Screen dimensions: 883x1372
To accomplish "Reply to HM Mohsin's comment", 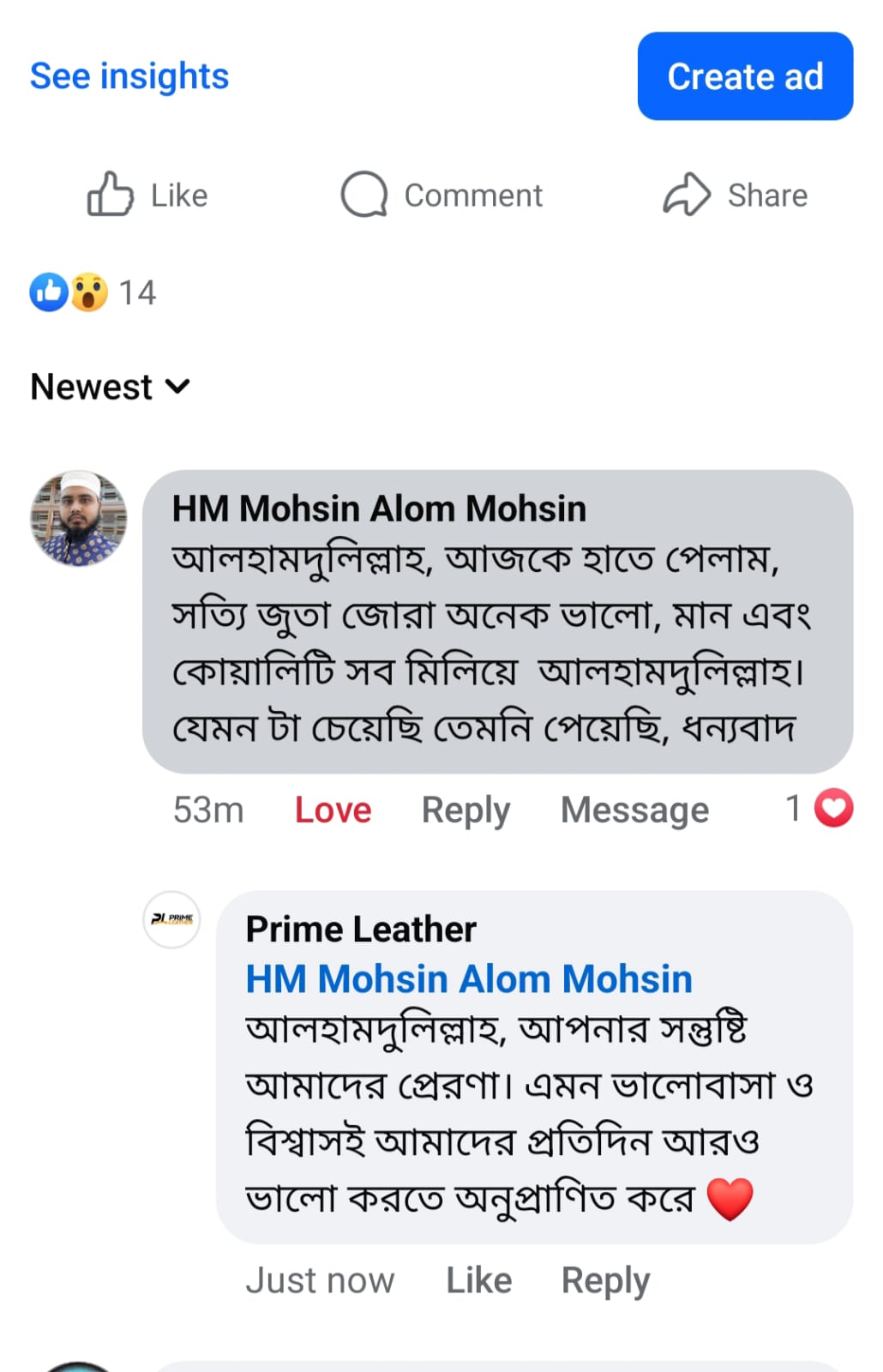I will (x=466, y=809).
